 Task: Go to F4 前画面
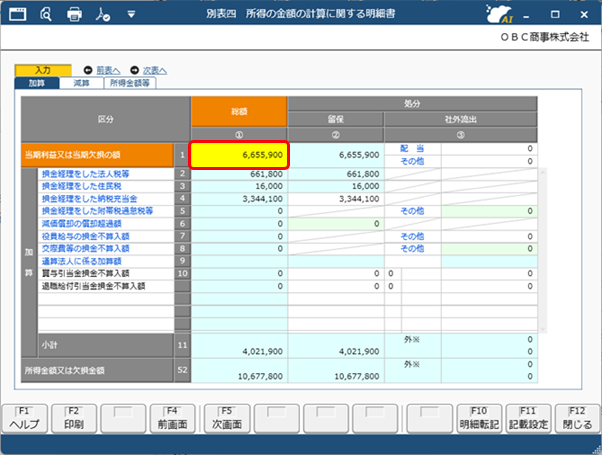pyautogui.click(x=172, y=419)
